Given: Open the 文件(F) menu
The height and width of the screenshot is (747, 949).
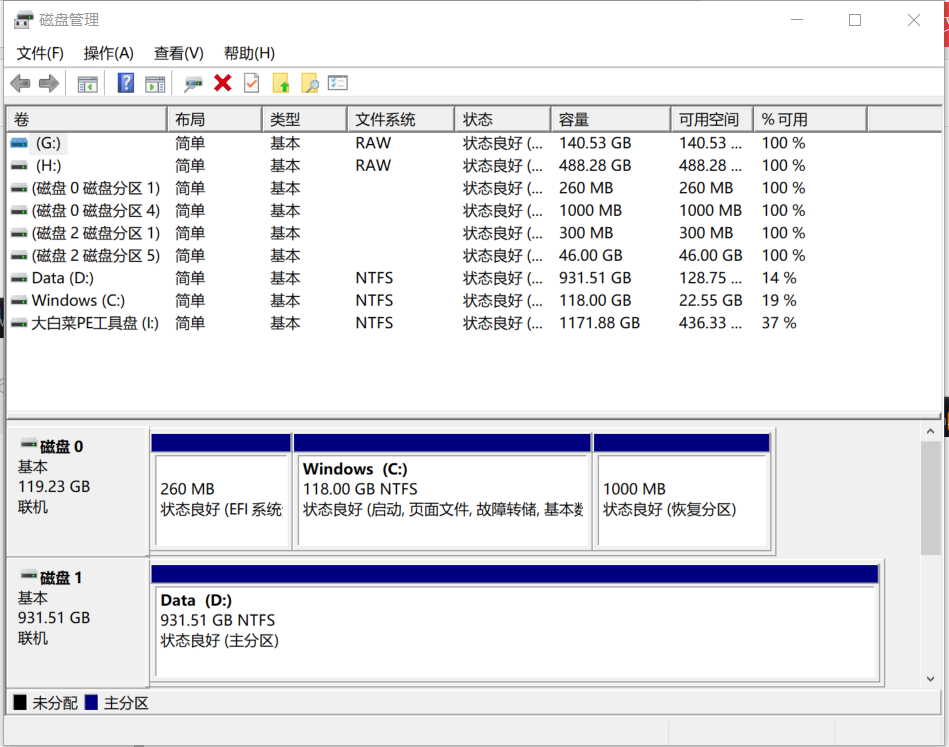Looking at the screenshot, I should coord(40,53).
